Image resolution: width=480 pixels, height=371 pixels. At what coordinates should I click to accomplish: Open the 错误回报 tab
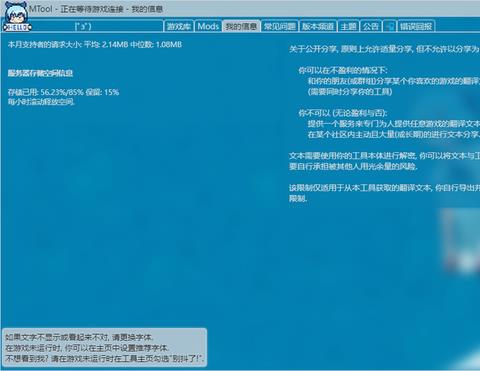click(416, 26)
